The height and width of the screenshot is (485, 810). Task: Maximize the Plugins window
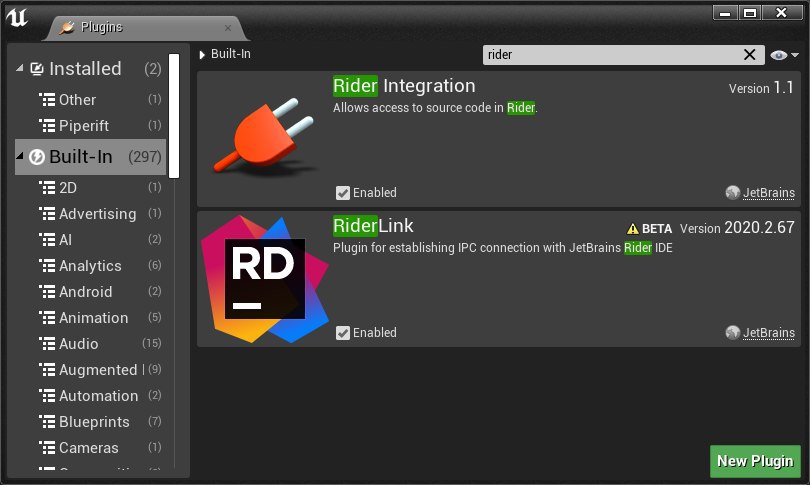[750, 12]
